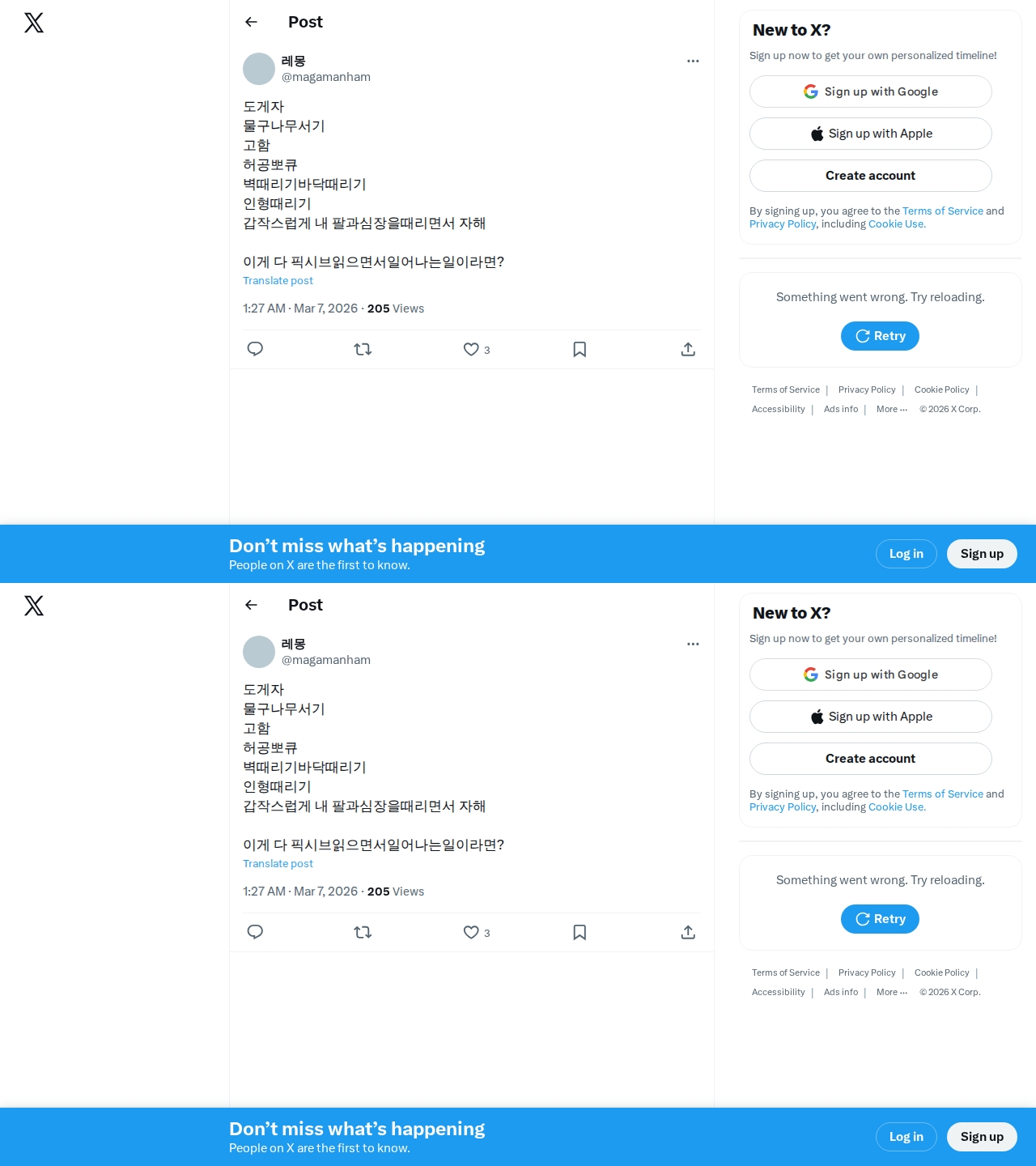
Task: Like the second post via its heart icon
Action: 471,932
